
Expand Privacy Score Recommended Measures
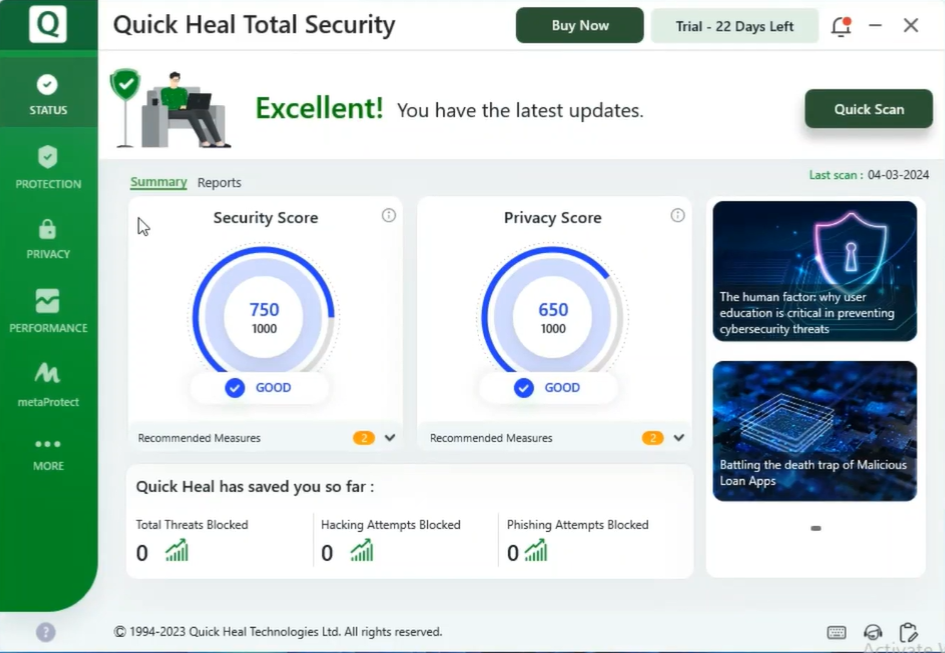click(678, 437)
